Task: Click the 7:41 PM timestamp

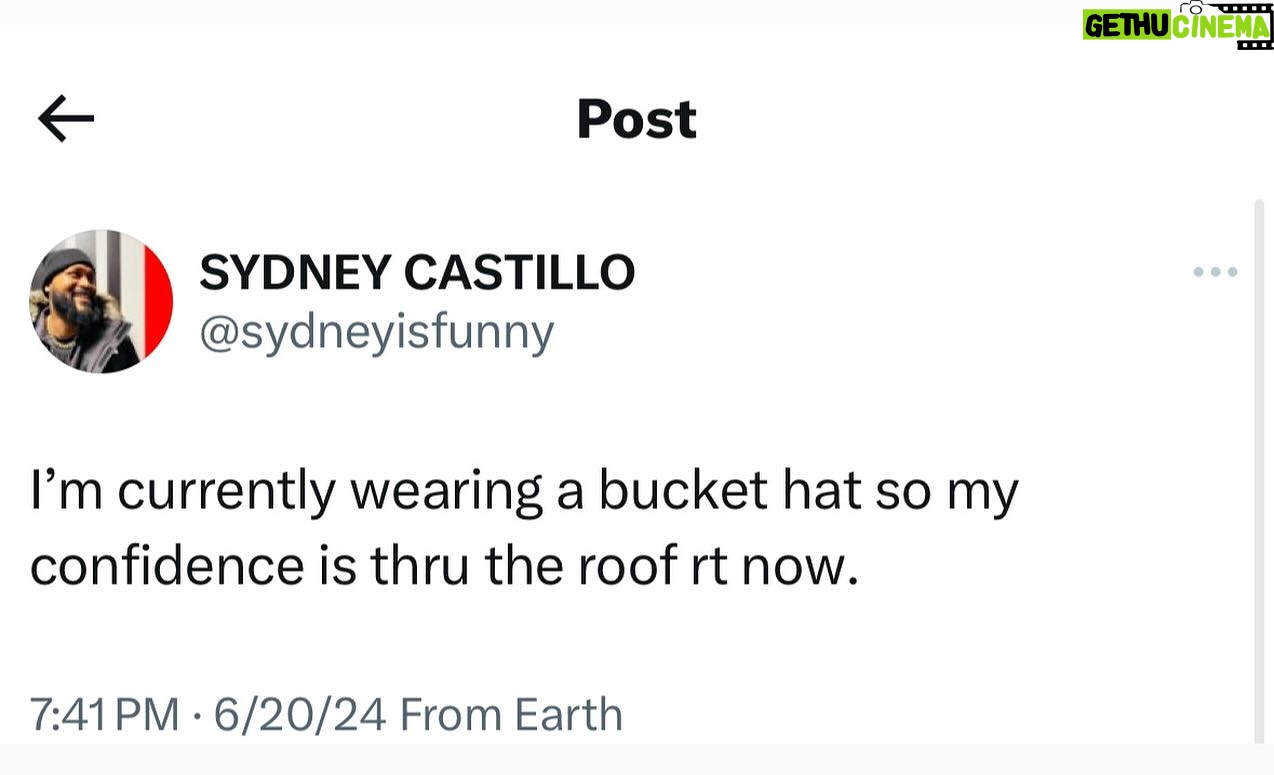Action: click(x=104, y=715)
